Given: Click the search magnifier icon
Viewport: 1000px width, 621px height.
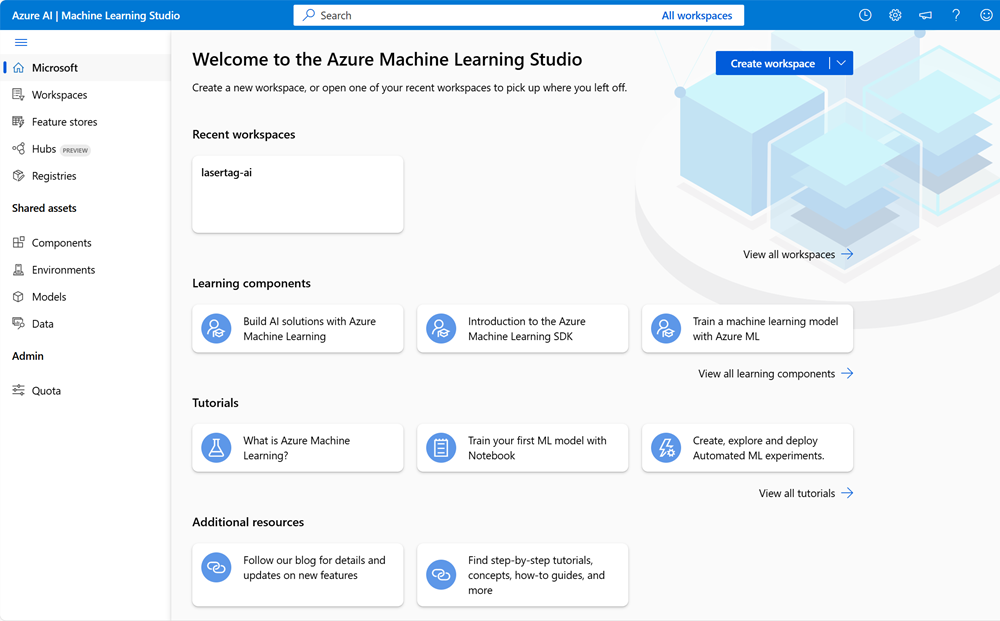Looking at the screenshot, I should click(309, 15).
